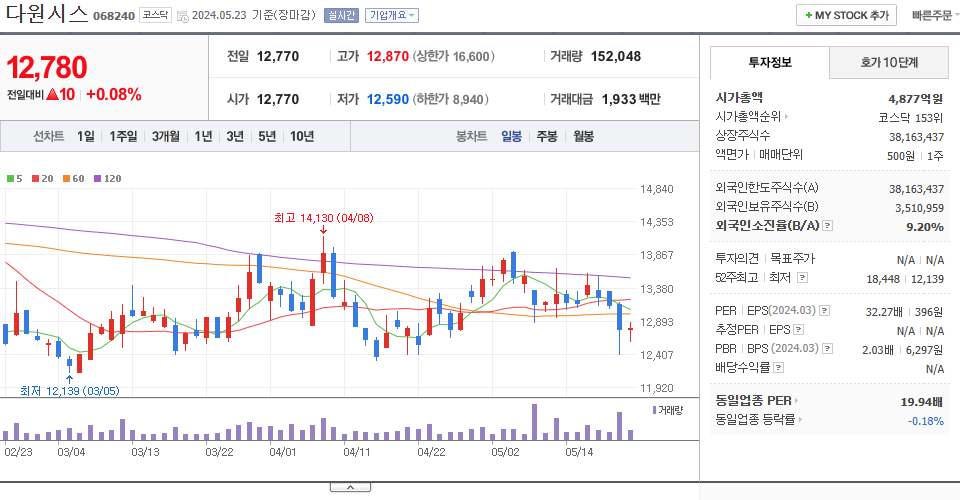Select 주봉 weekly candle chart
This screenshot has height=500, width=960.
pyautogui.click(x=547, y=136)
